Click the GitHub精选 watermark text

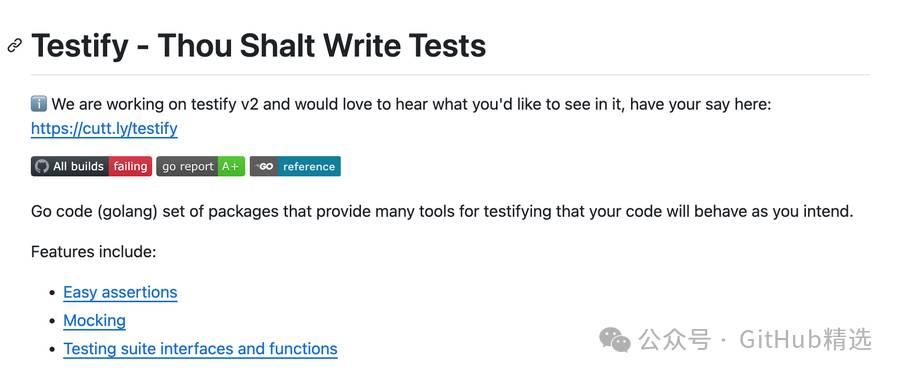(x=805, y=339)
